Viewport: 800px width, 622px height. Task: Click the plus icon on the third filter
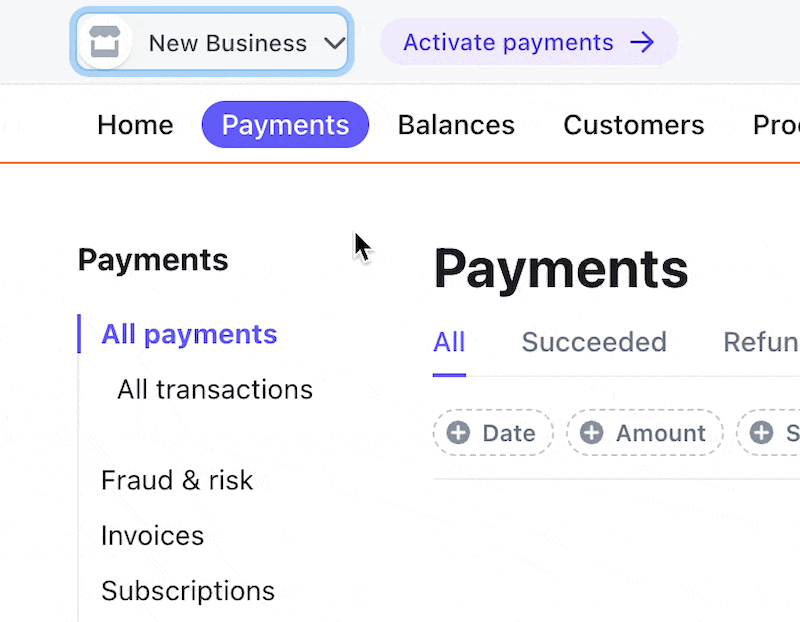click(x=762, y=433)
